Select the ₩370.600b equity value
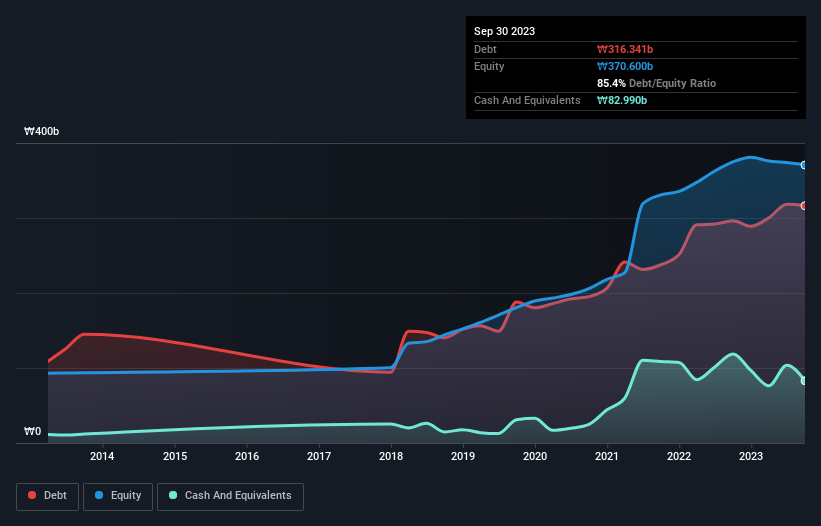This screenshot has width=821, height=526. coord(625,66)
